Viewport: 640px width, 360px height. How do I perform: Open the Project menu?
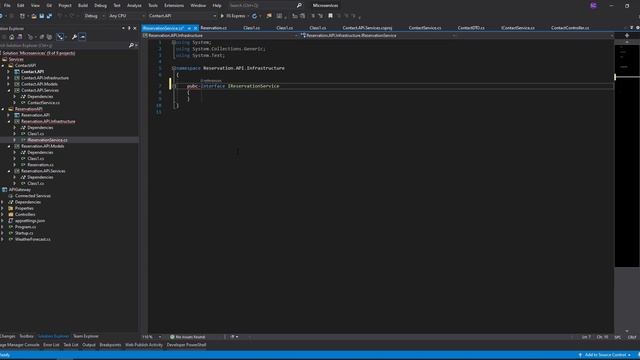coord(65,5)
